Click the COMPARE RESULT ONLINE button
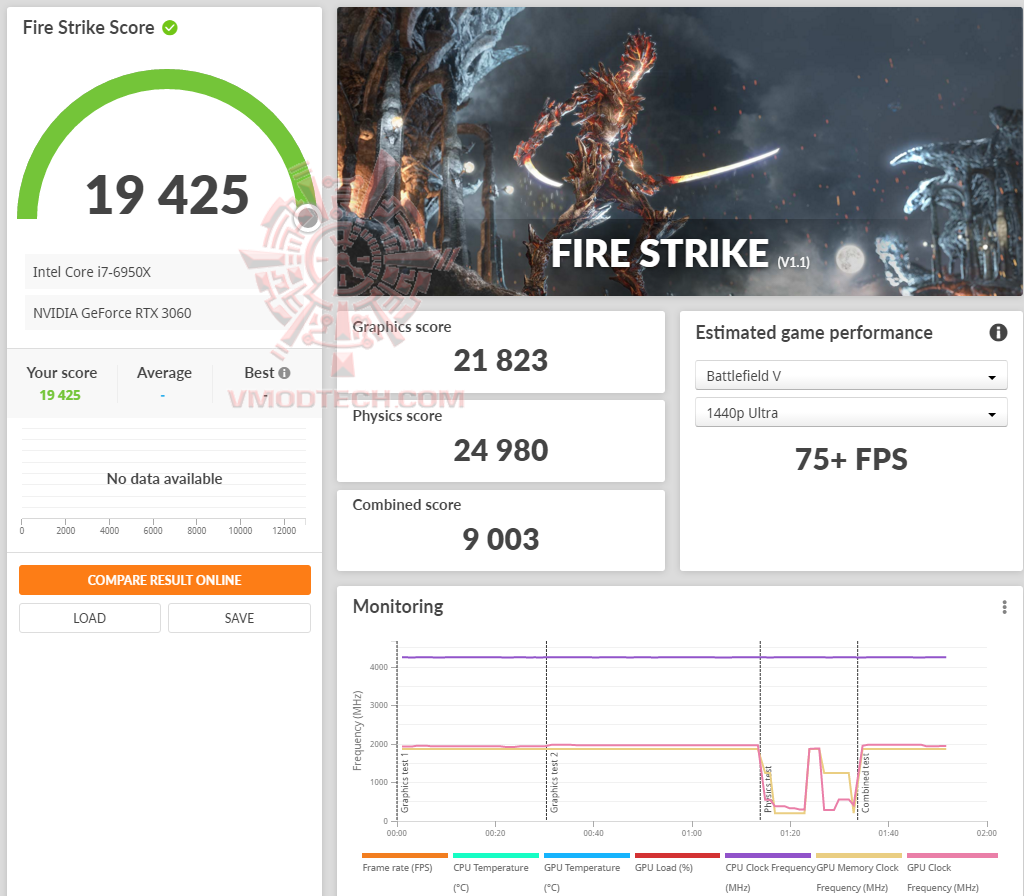 coord(164,580)
